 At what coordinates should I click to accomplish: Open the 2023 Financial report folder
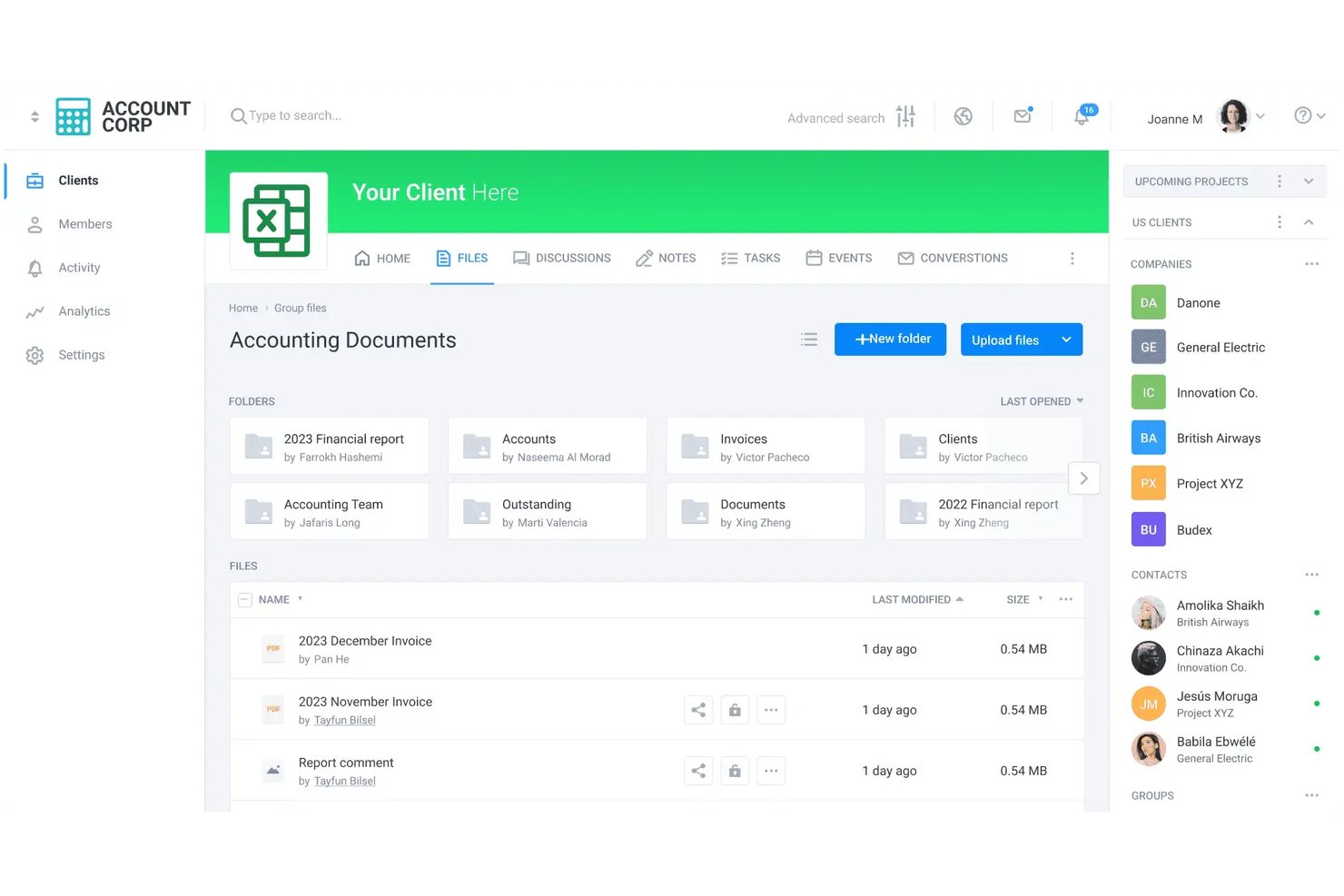coord(330,446)
